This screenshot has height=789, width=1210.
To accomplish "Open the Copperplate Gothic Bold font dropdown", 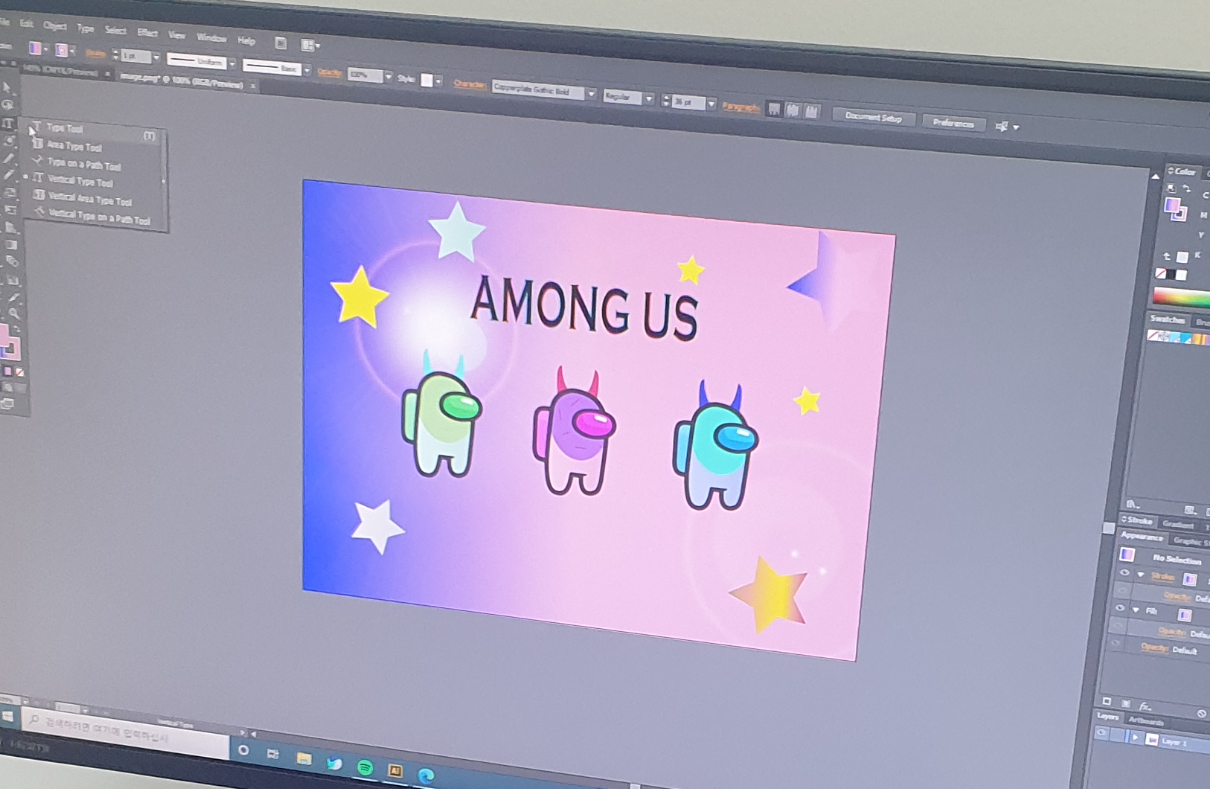I will [x=592, y=94].
